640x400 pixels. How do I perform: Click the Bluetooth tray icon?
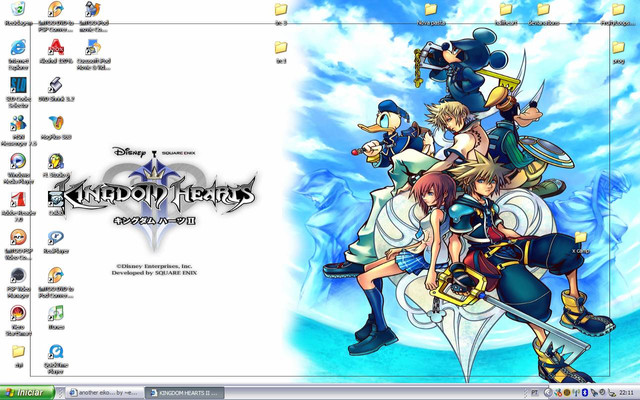click(585, 393)
